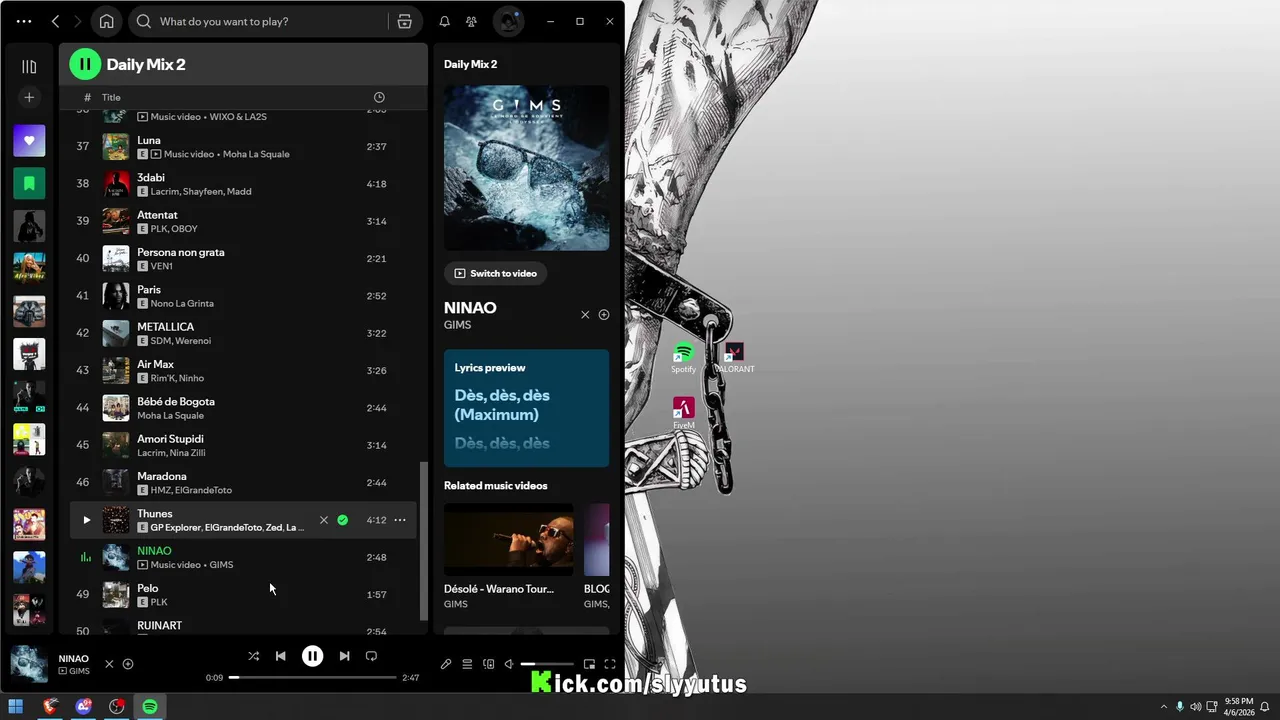Add NINAO to library from Now Playing panel
Image resolution: width=1280 pixels, height=720 pixels.
[604, 315]
